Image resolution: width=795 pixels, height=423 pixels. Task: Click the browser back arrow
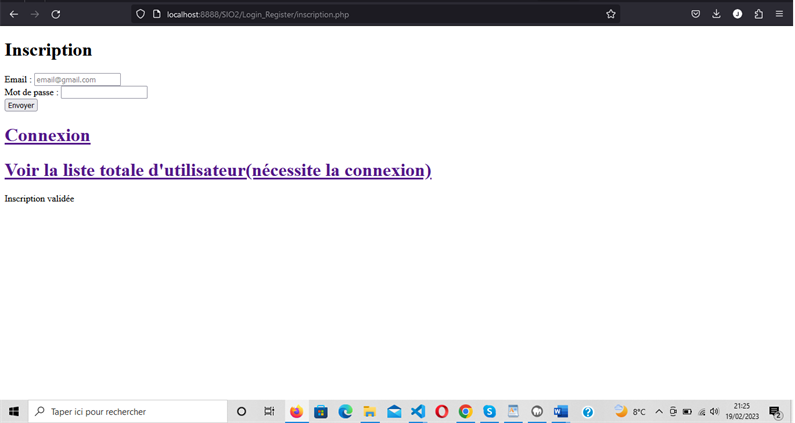click(x=14, y=14)
